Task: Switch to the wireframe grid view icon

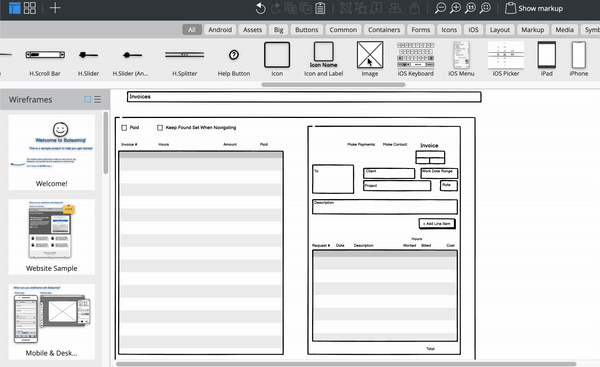Action: pyautogui.click(x=30, y=8)
